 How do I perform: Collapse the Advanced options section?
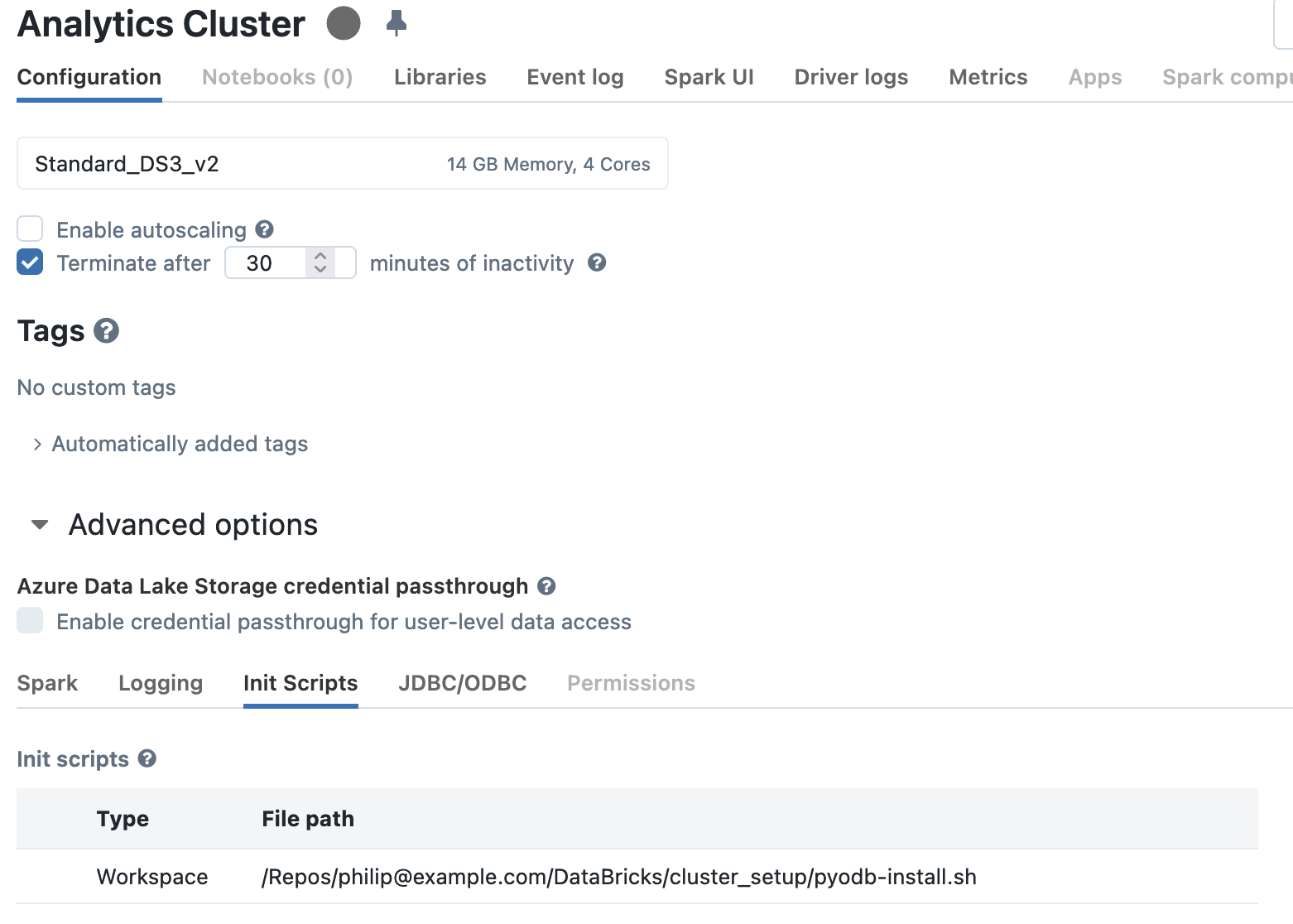tap(40, 525)
